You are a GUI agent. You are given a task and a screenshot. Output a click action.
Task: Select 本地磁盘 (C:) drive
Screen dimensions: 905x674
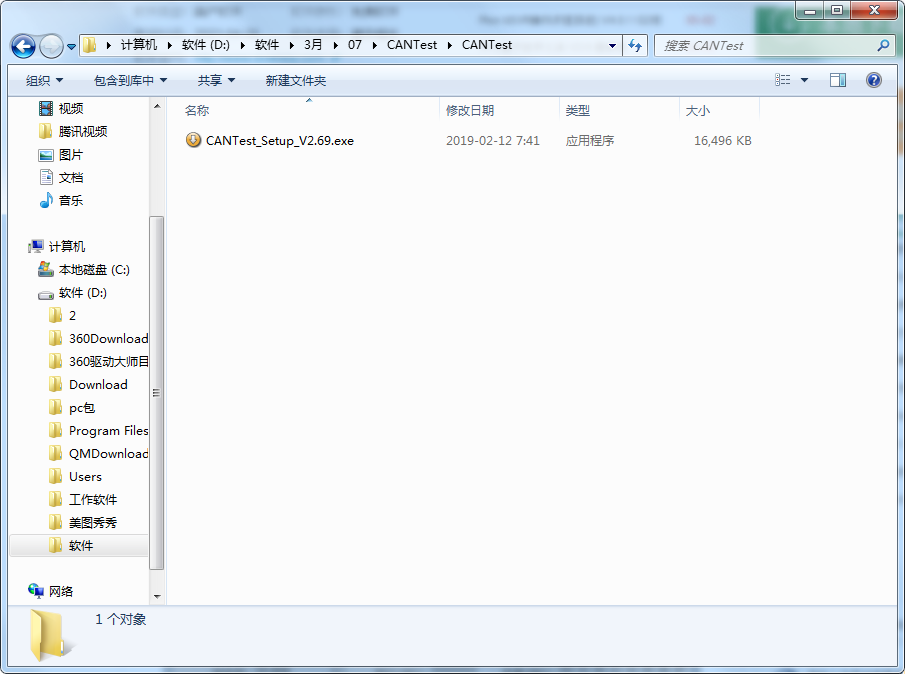coord(93,270)
